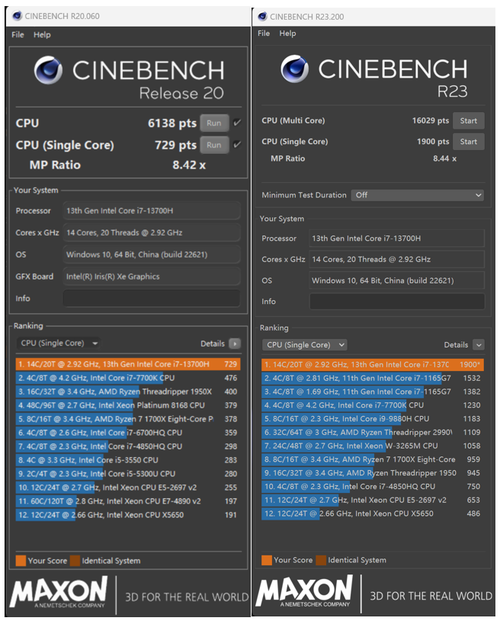Click the Processor field in R23 Your System
500x621 pixels.
[x=397, y=238]
